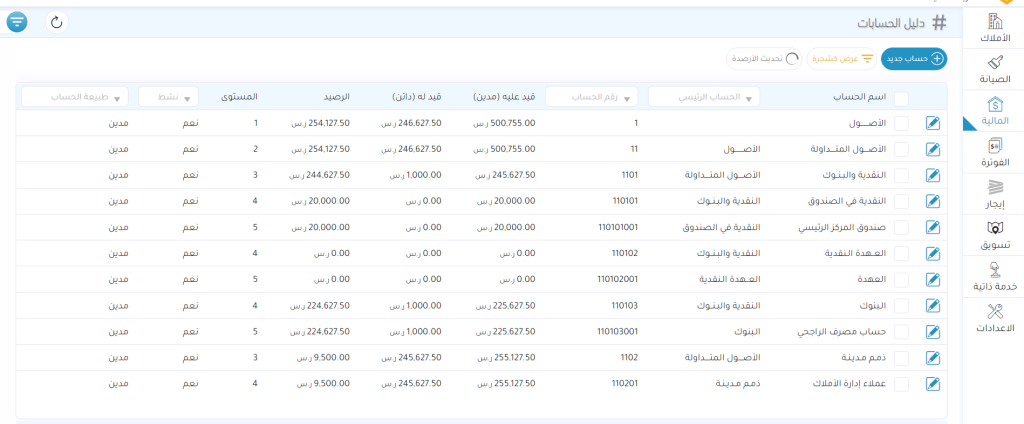Image resolution: width=1024 pixels, height=424 pixels.
Task: Edit the ذمم مدينة account row
Action: [933, 358]
